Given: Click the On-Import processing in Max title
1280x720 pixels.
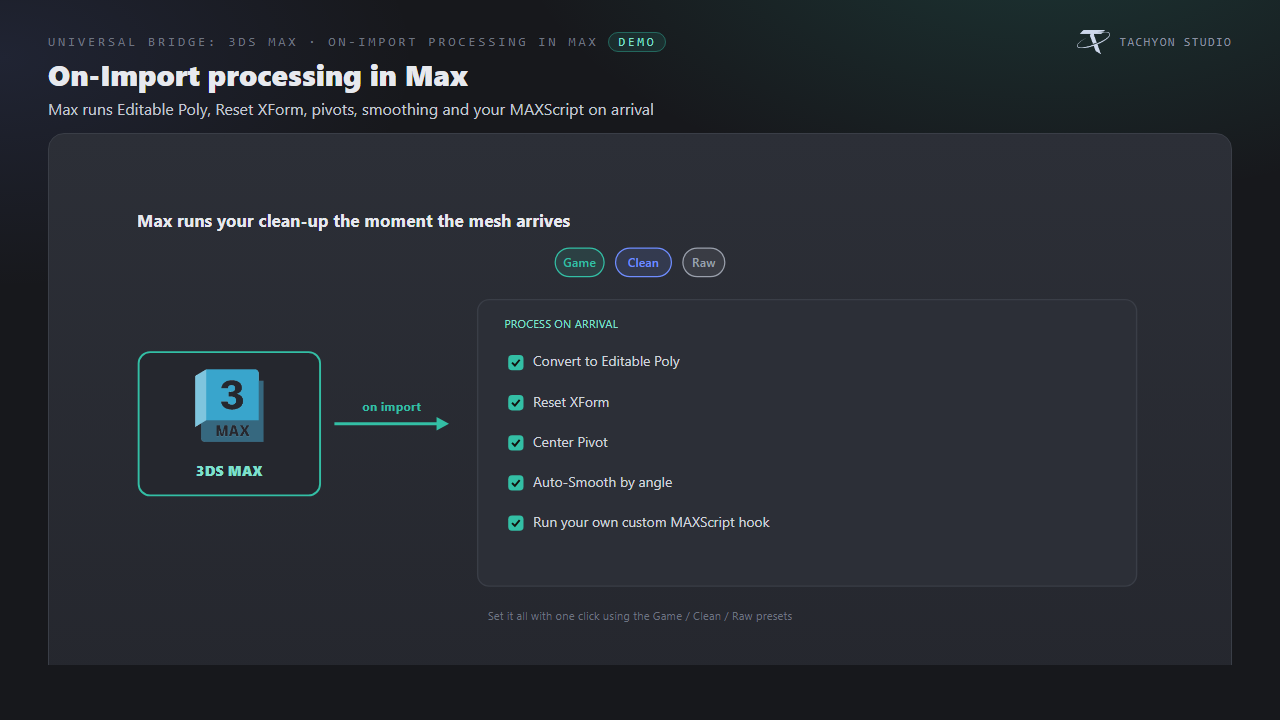Looking at the screenshot, I should (258, 76).
